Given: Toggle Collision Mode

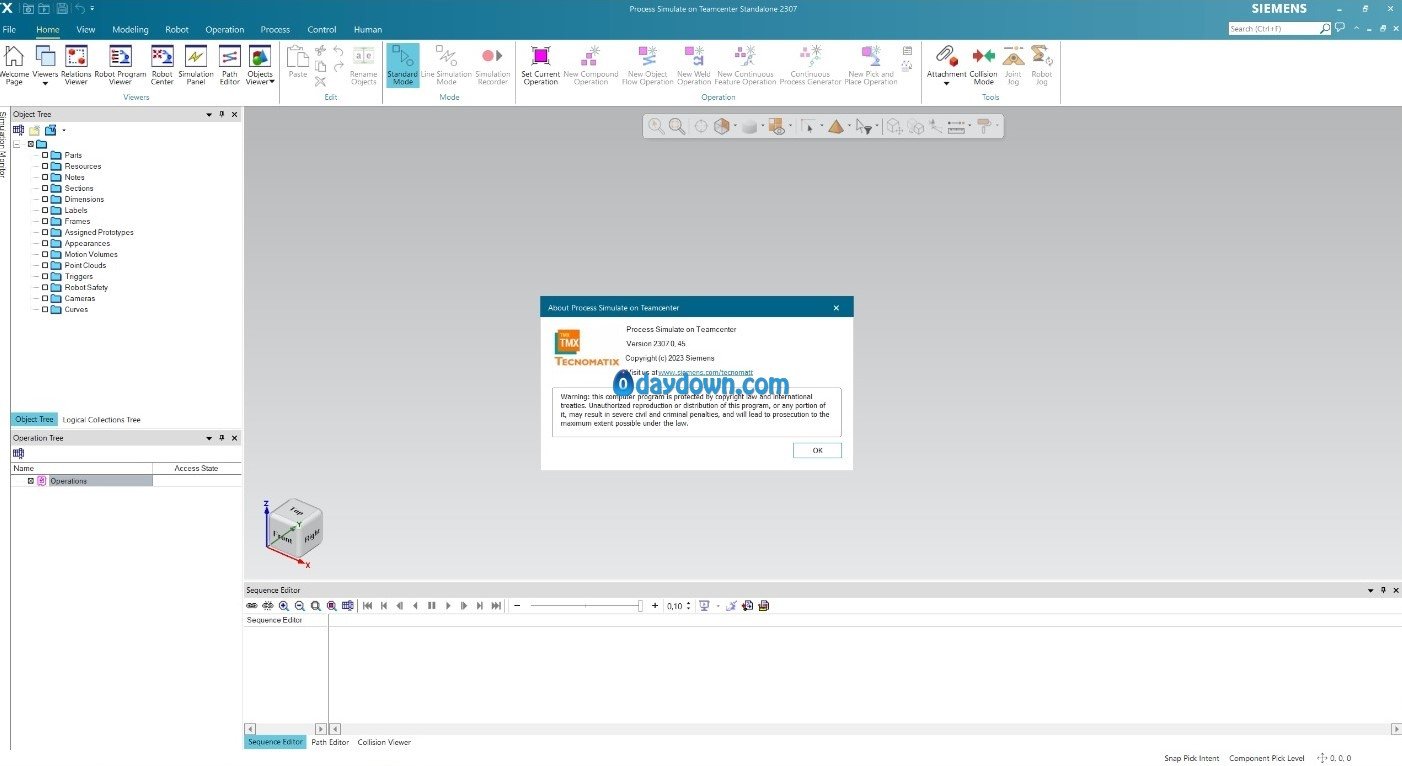Looking at the screenshot, I should [983, 65].
